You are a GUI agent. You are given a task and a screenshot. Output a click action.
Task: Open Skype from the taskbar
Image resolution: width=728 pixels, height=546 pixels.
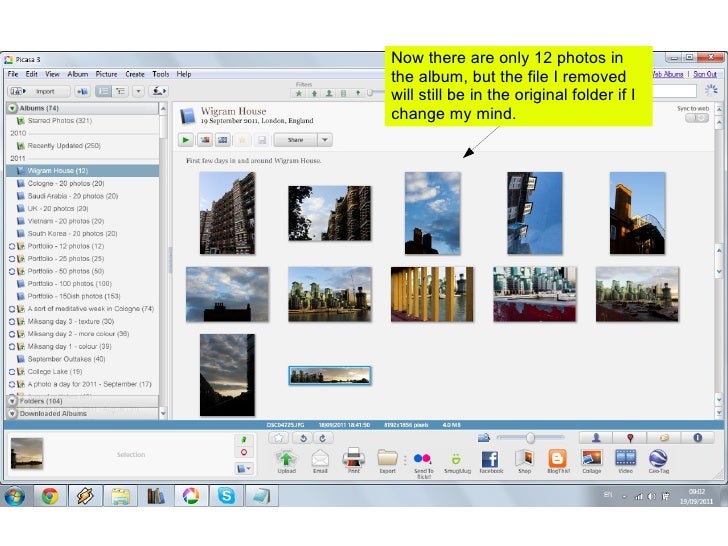pos(226,496)
